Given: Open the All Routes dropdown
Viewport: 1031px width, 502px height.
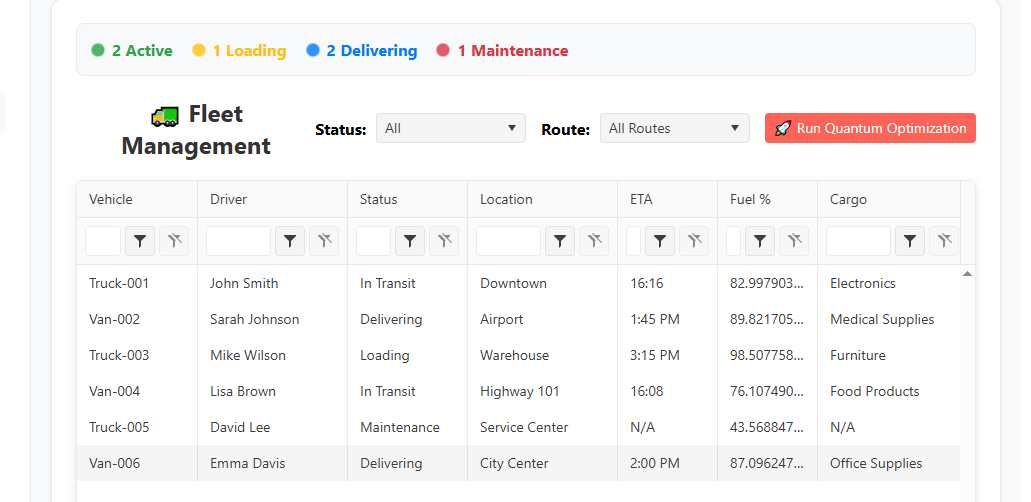Looking at the screenshot, I should click(674, 128).
